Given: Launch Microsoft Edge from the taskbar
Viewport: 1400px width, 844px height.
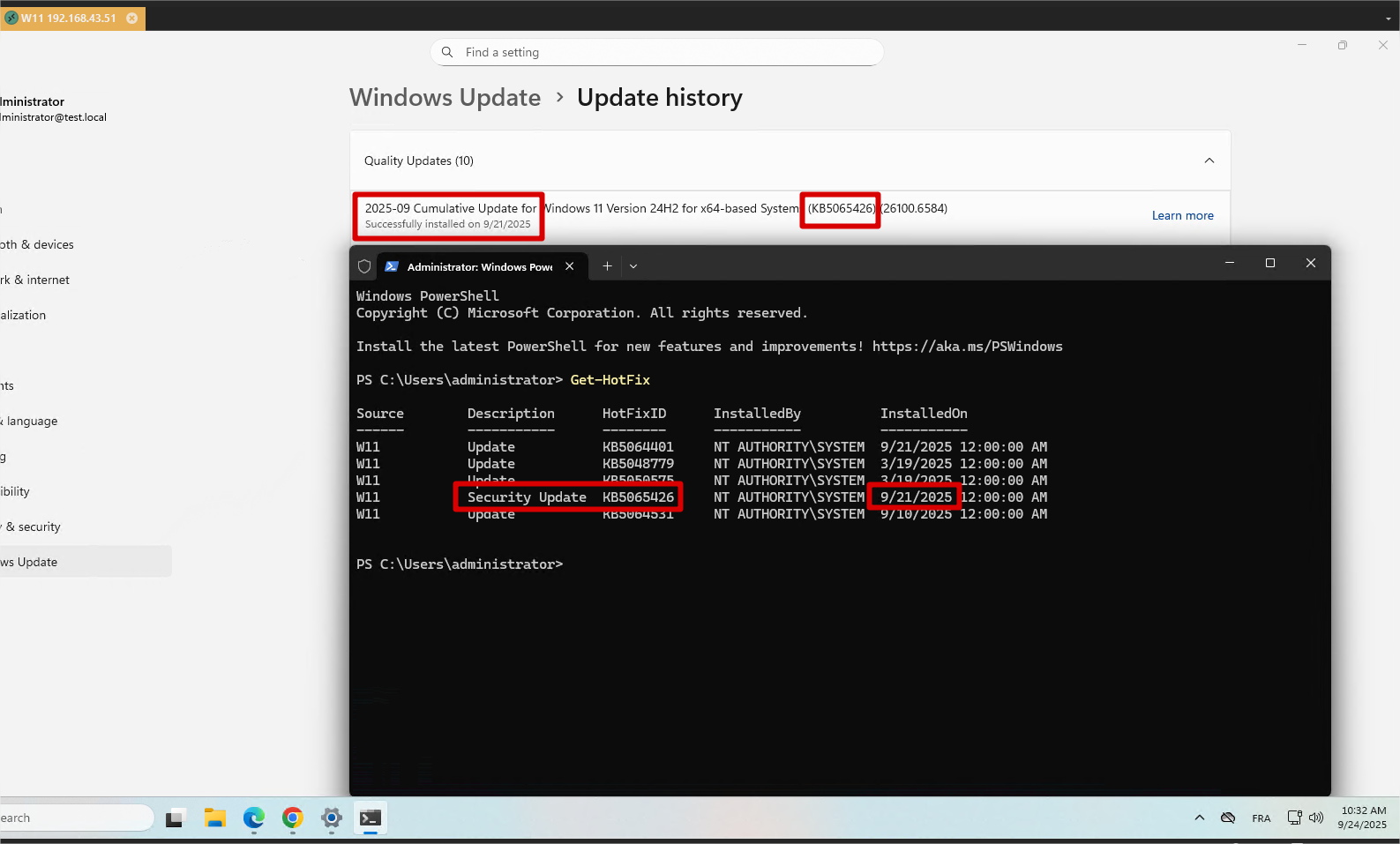Looking at the screenshot, I should [254, 818].
